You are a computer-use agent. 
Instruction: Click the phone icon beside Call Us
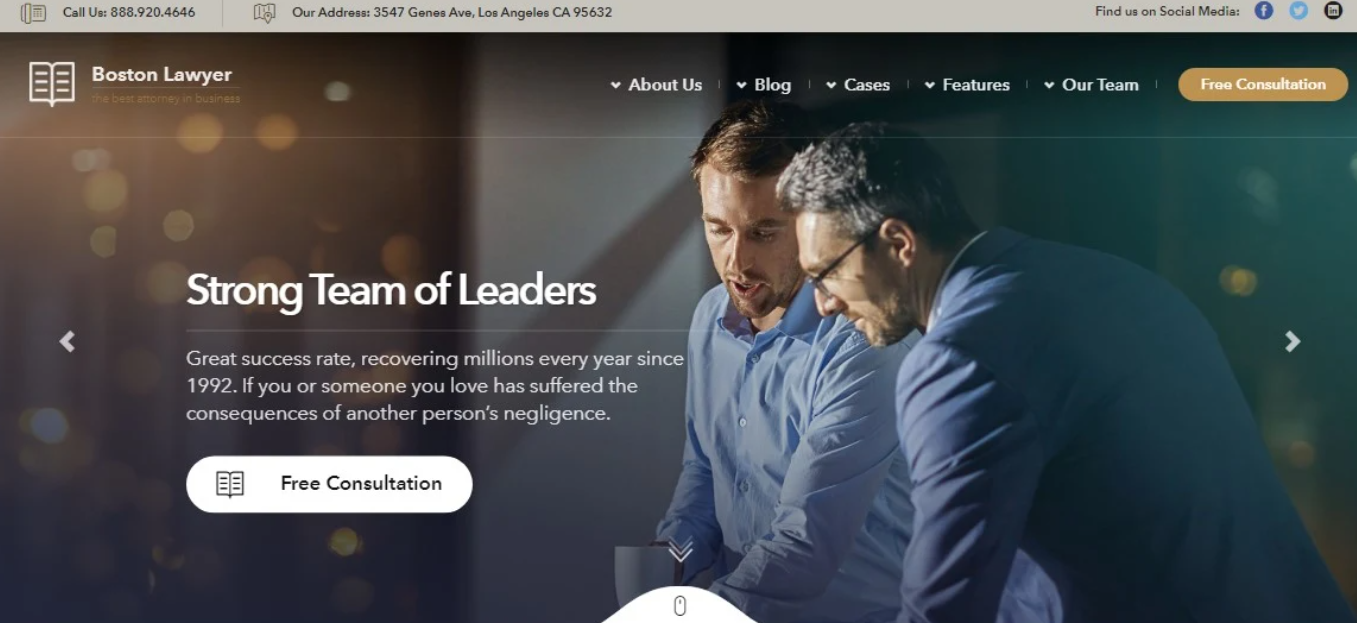(x=33, y=13)
